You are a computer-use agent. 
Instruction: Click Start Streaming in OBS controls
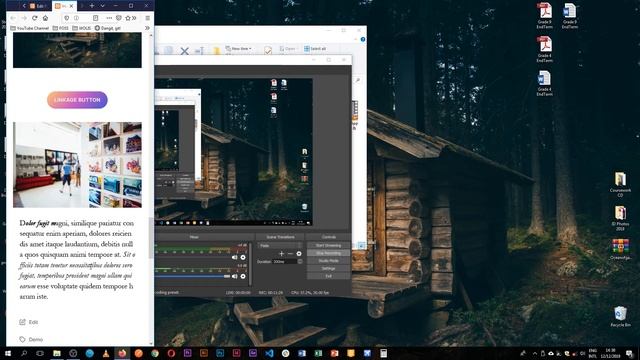[328, 245]
